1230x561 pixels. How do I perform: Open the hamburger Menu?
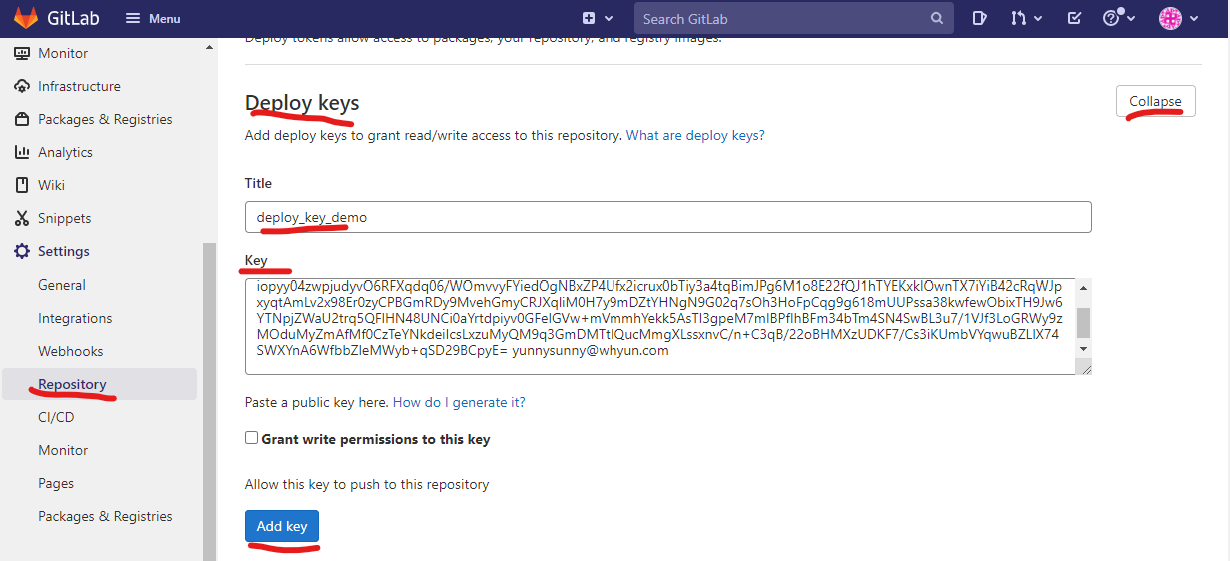tap(153, 18)
